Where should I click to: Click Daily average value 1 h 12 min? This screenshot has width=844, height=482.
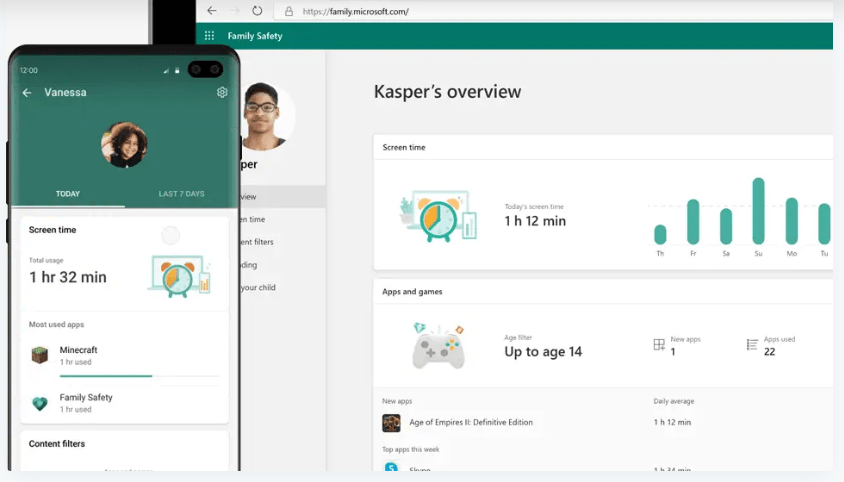(x=672, y=422)
